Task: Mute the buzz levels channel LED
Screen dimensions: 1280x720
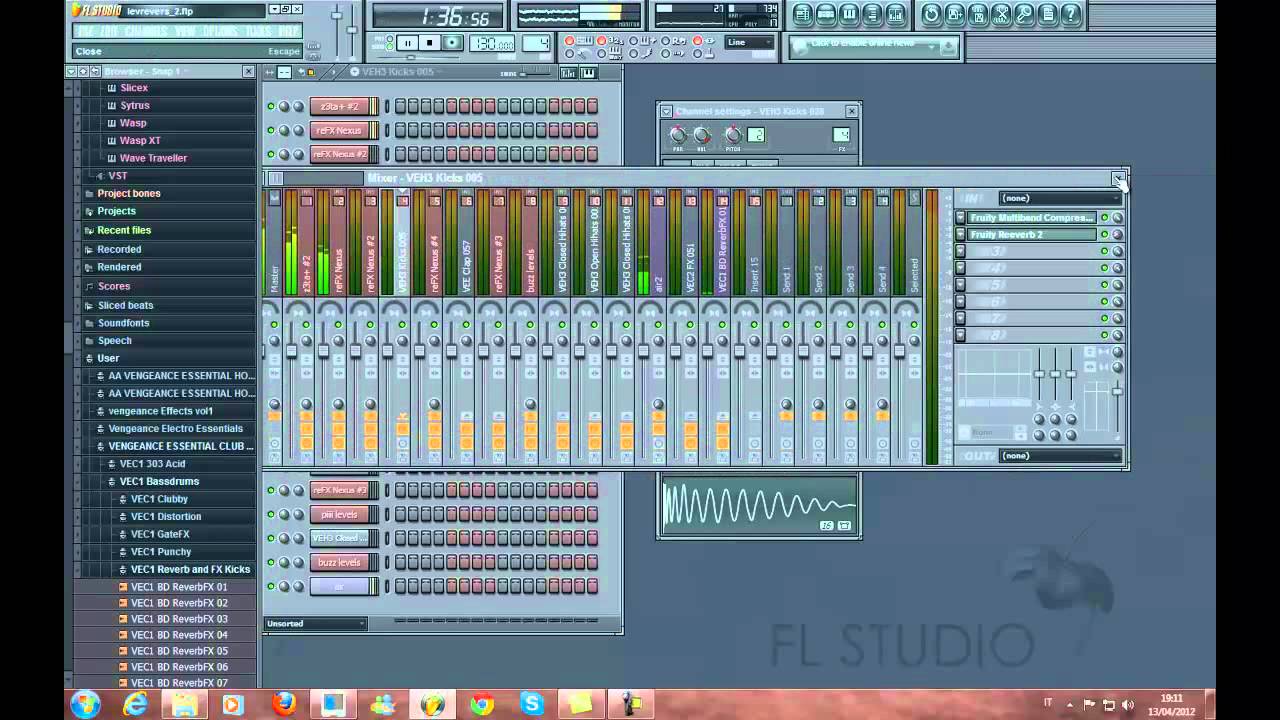Action: pyautogui.click(x=270, y=563)
